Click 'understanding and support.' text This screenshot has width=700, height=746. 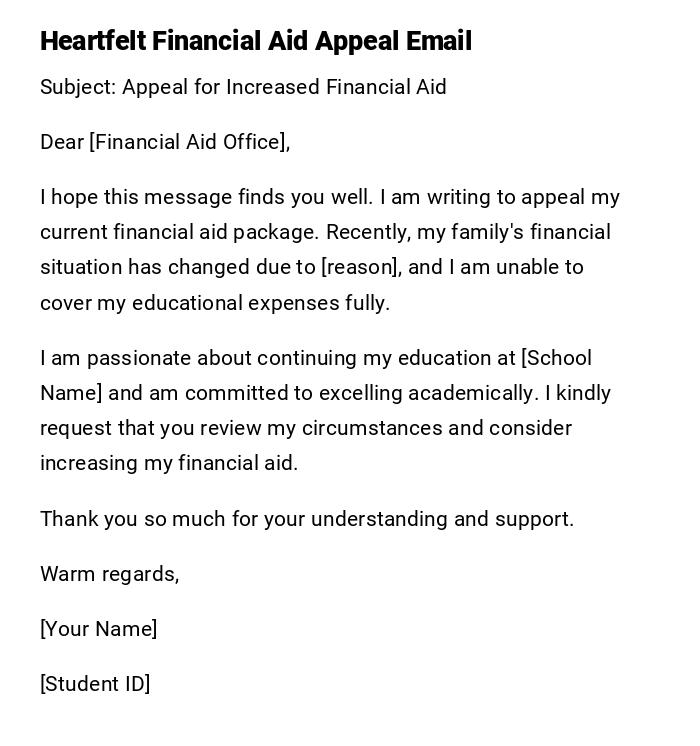pyautogui.click(x=443, y=519)
